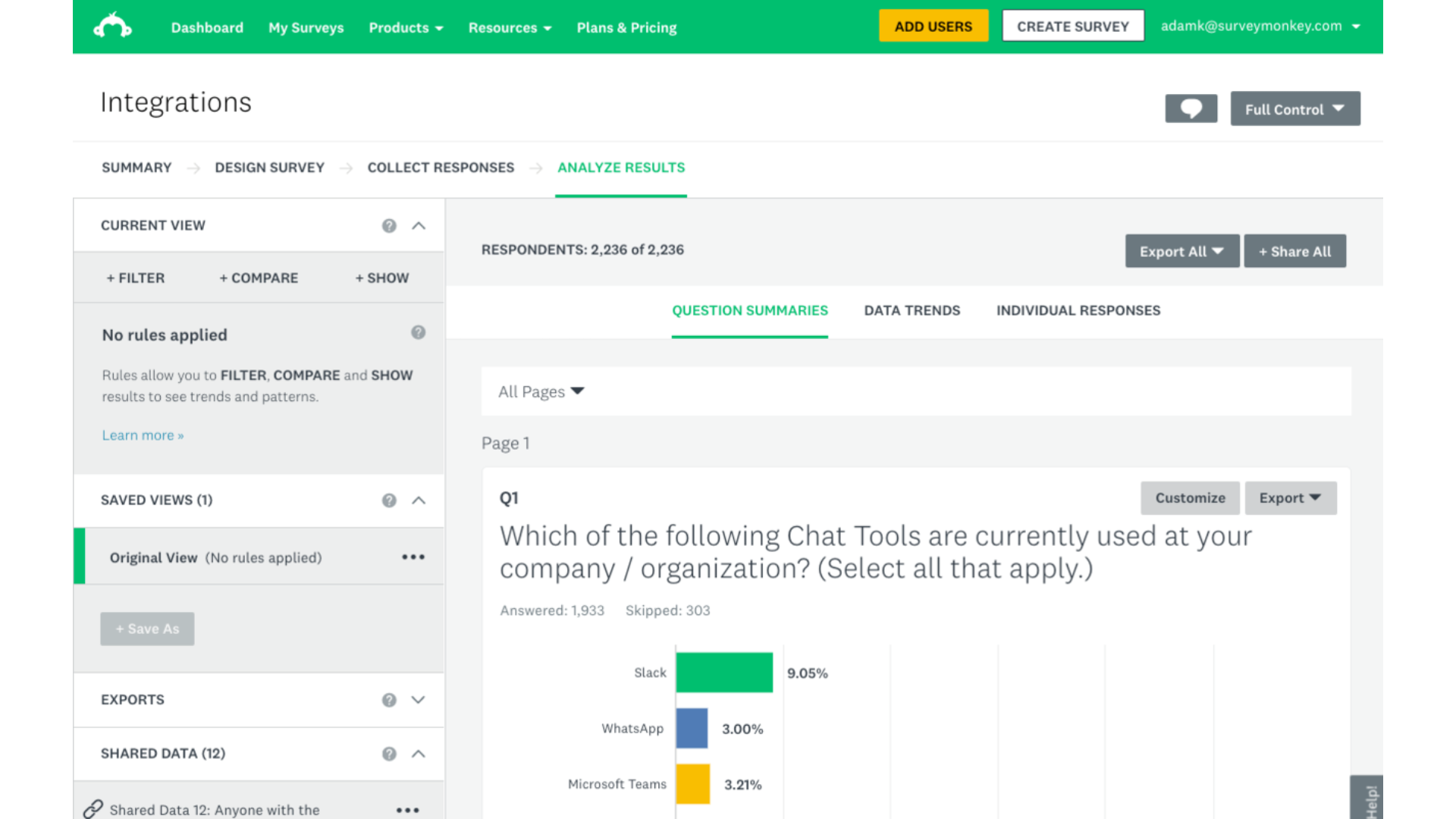Click the Learn more link
This screenshot has width=1456, height=819.
tap(143, 434)
